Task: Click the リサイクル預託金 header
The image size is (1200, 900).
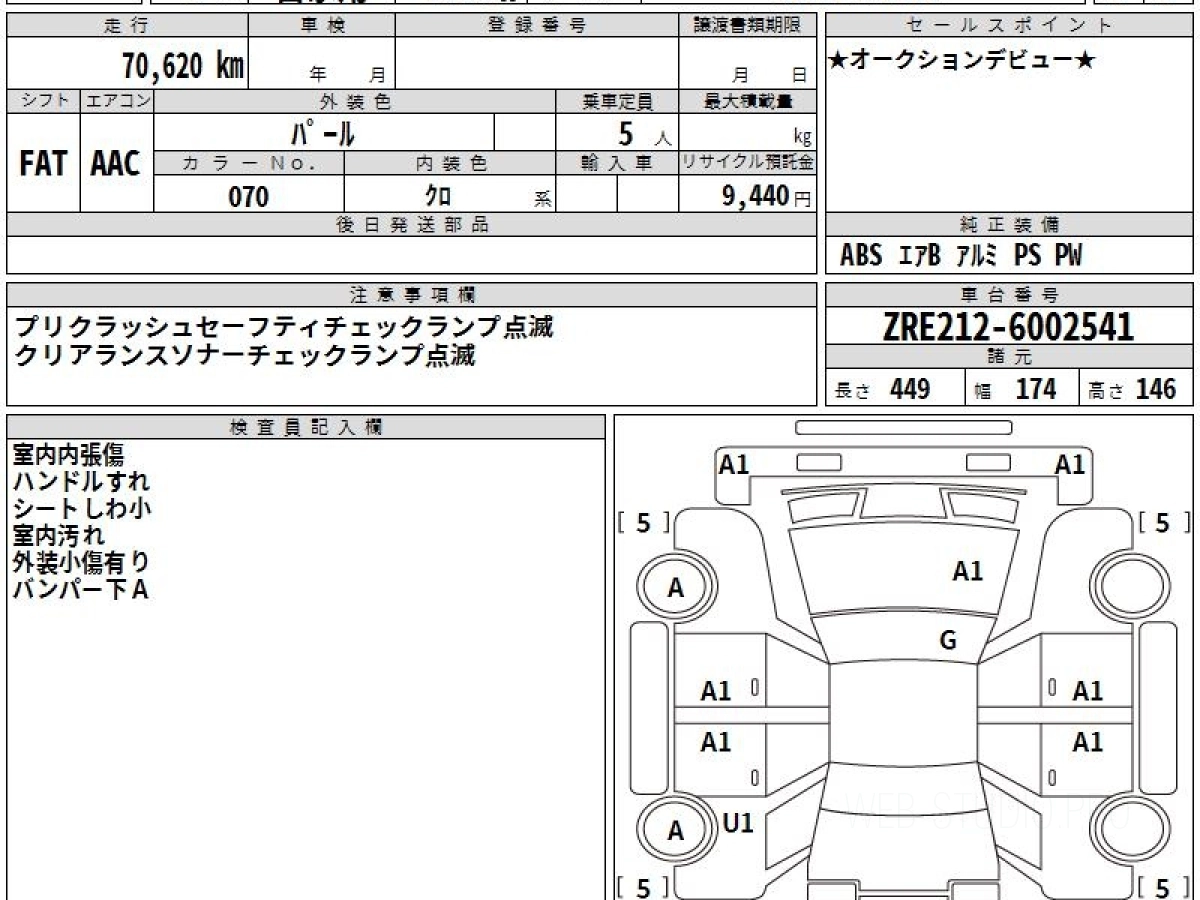Action: click(x=748, y=164)
